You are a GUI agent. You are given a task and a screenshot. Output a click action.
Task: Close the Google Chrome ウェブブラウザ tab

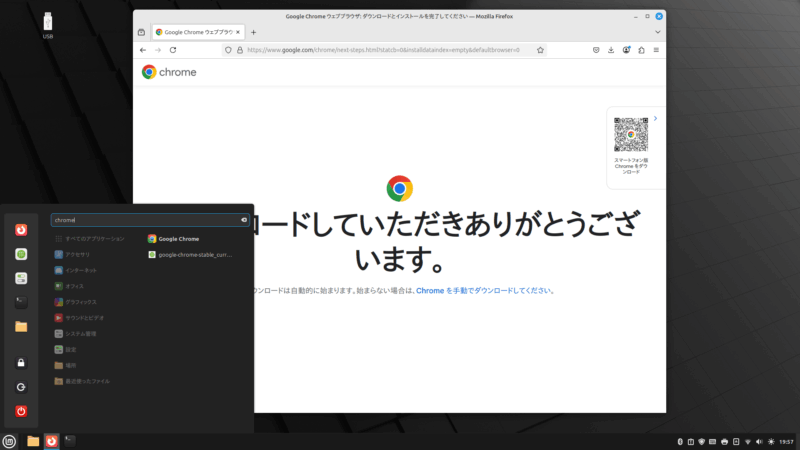tap(238, 32)
